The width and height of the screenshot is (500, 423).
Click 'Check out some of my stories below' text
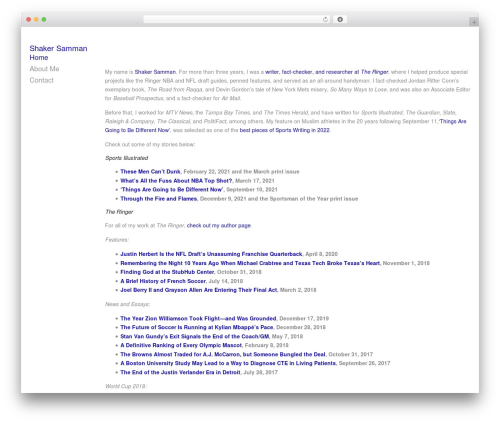coord(150,144)
